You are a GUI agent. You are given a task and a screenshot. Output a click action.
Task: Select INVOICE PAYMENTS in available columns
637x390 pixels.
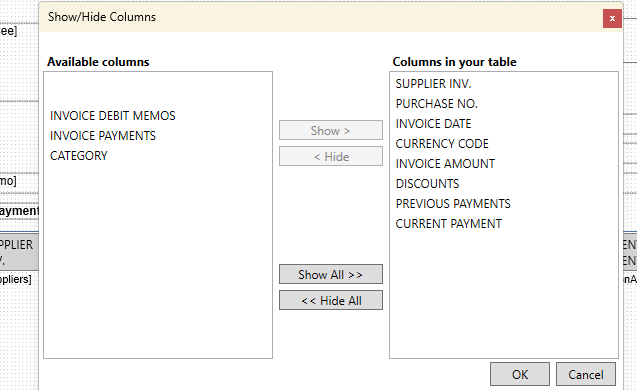point(103,136)
